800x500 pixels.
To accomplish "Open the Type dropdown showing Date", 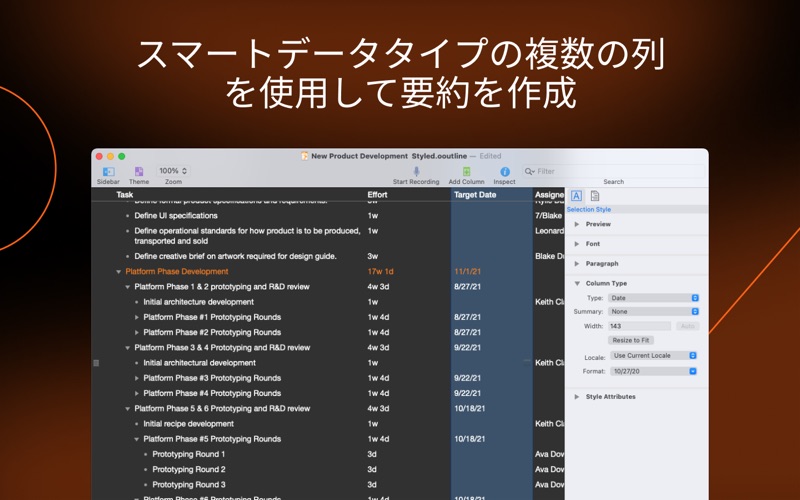I will click(653, 298).
